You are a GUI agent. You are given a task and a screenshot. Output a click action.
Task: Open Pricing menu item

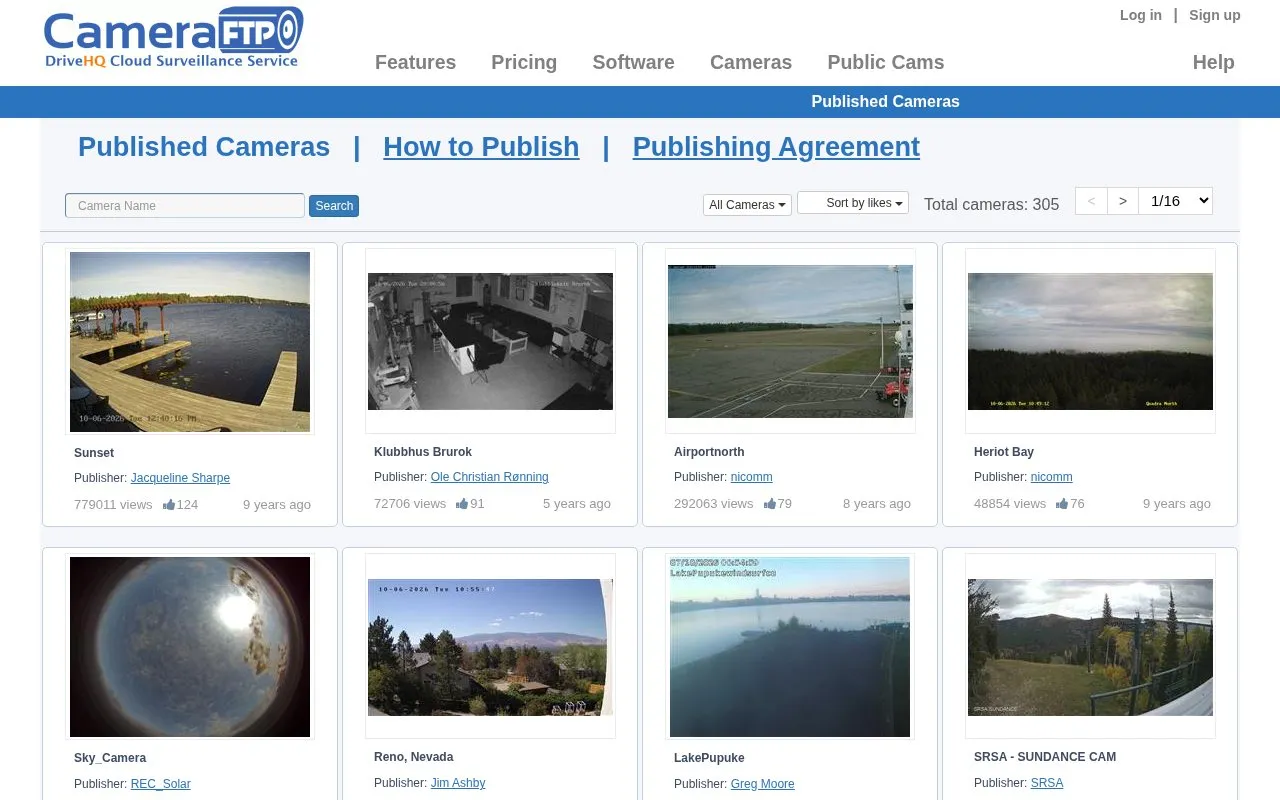524,62
